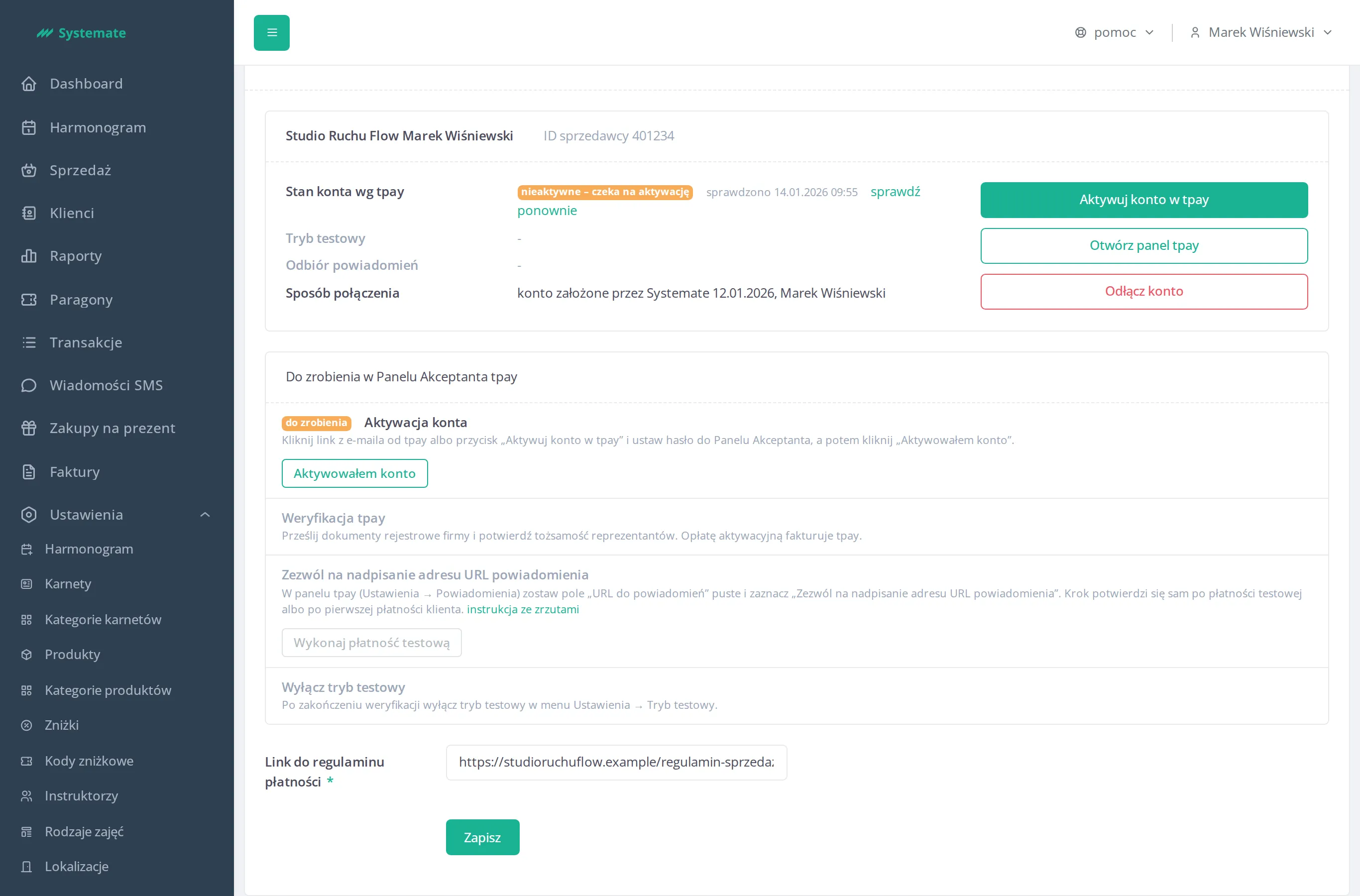Open Rodzaje zajęć settings page
This screenshot has width=1360, height=896.
84,832
